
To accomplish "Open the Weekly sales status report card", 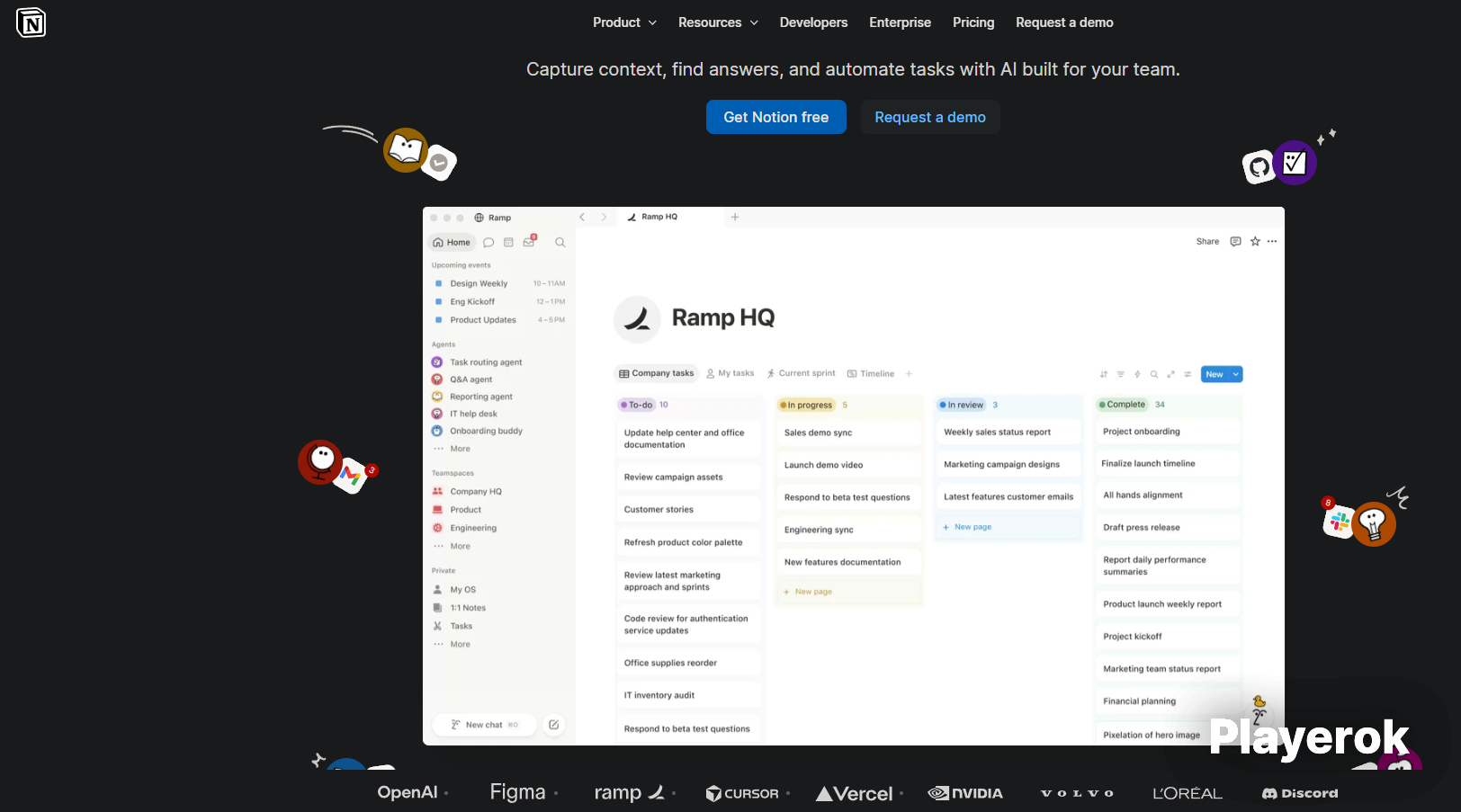I will coord(1008,433).
